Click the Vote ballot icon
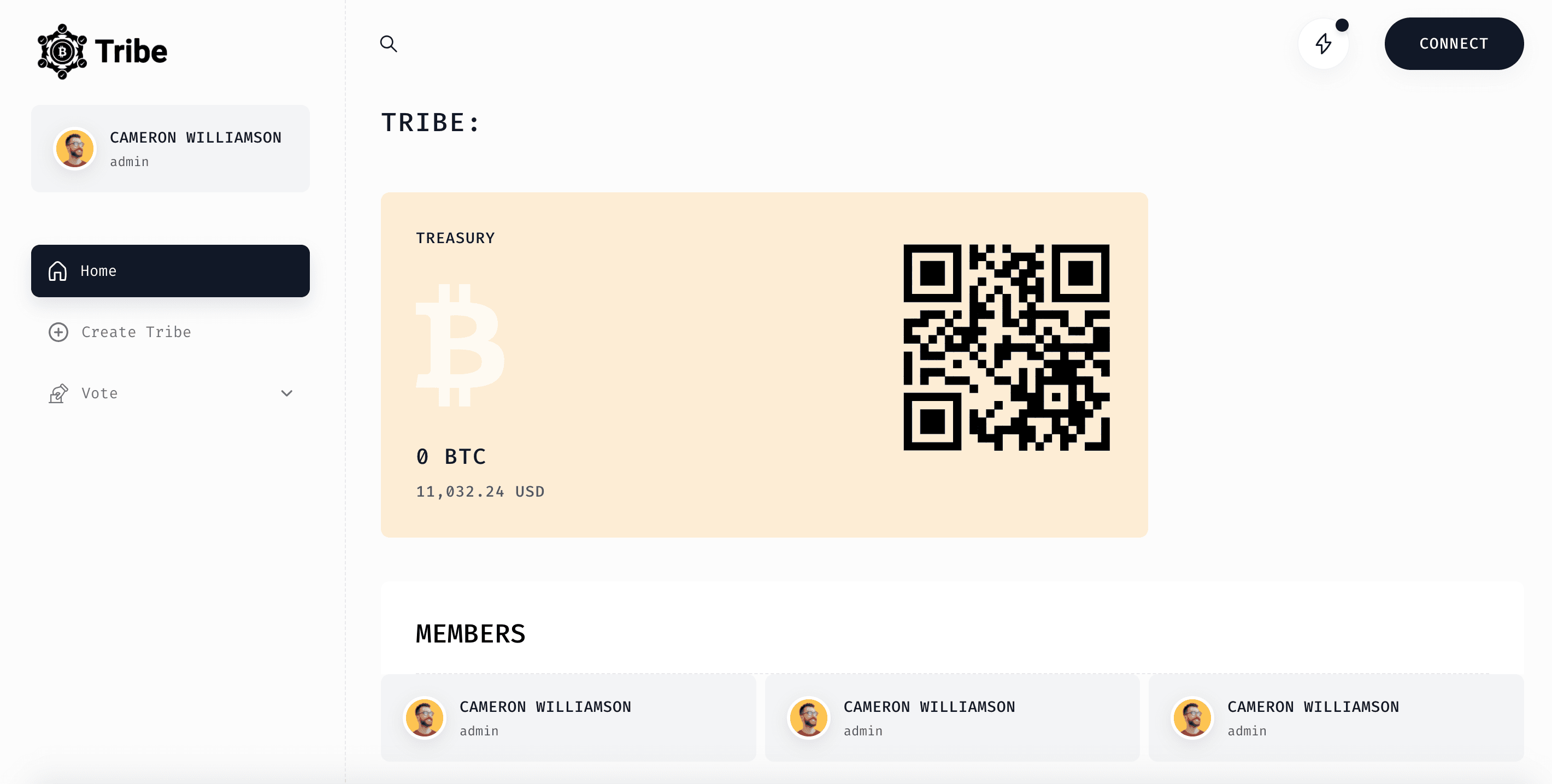 pyautogui.click(x=58, y=394)
